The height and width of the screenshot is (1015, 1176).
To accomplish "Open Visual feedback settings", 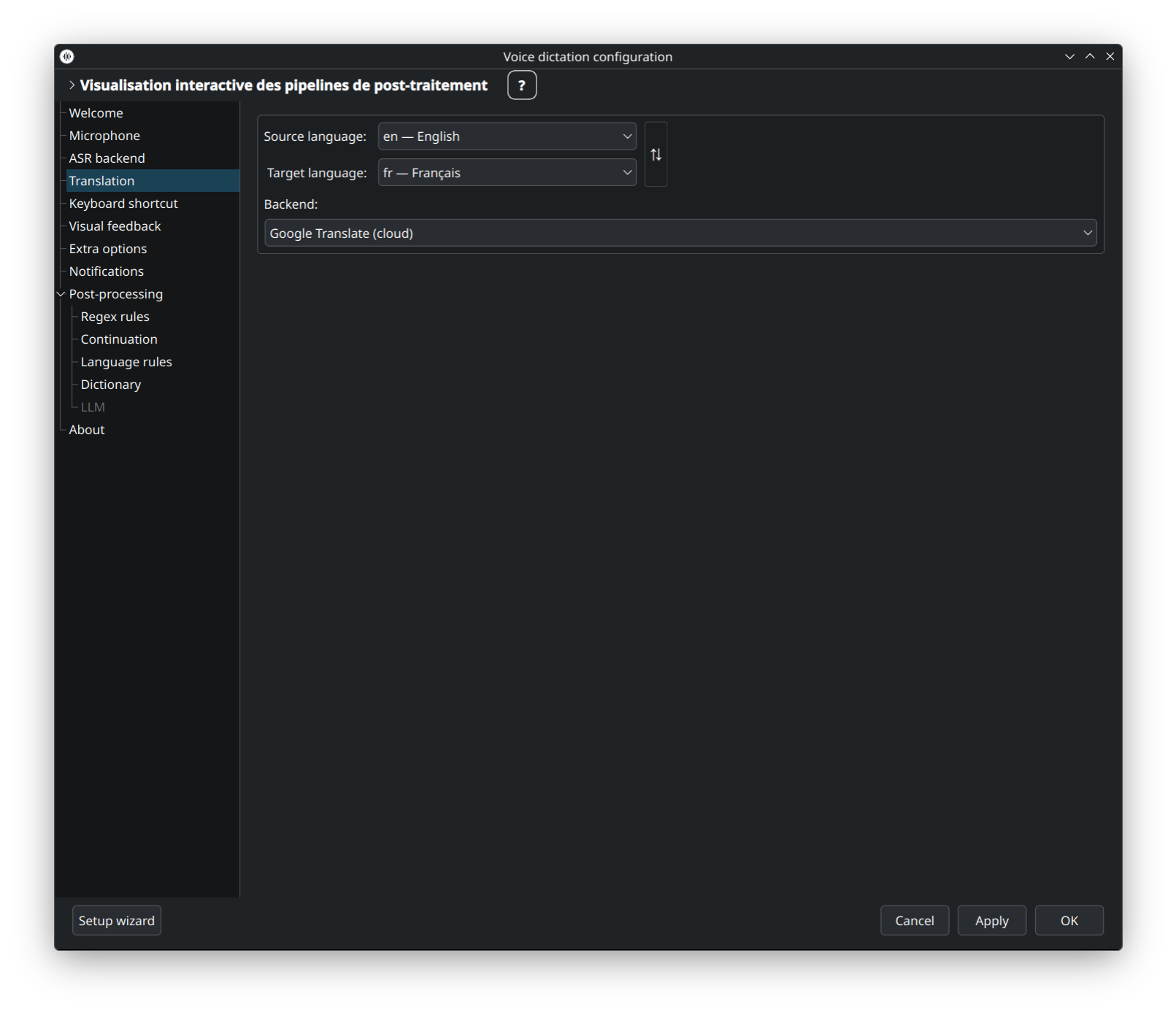I will coord(115,226).
